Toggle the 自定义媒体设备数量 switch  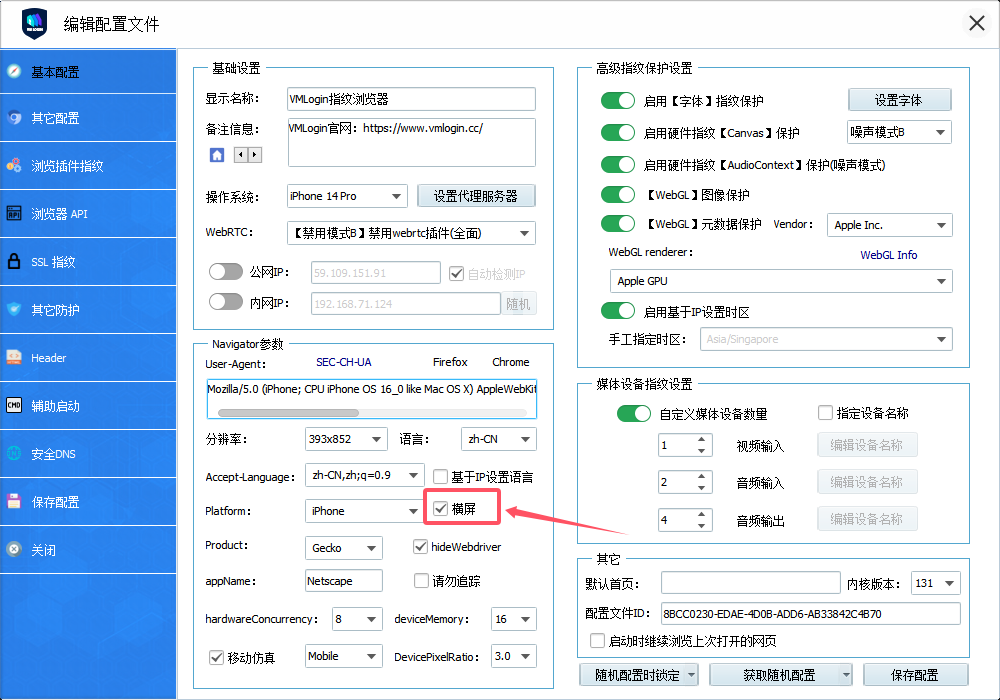pyautogui.click(x=634, y=413)
